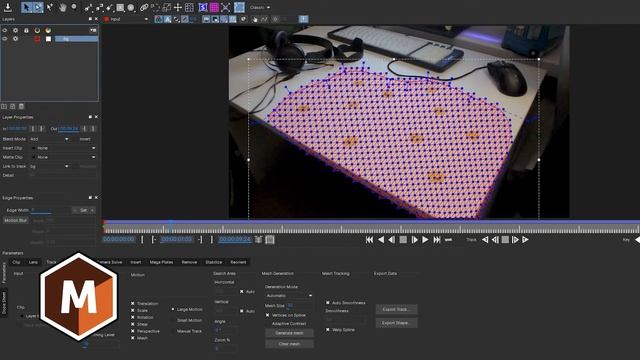Click the Show Planar Surface 'S' icon
Image resolution: width=640 pixels, height=360 pixels.
203,7
